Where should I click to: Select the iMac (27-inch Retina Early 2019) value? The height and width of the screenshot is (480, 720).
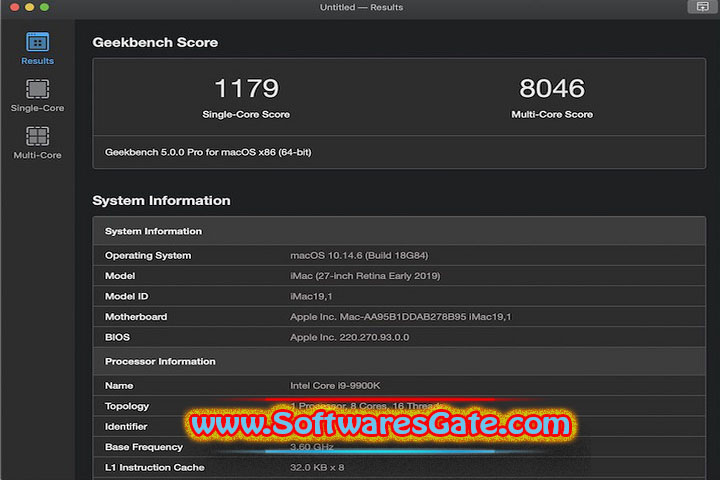[365, 276]
